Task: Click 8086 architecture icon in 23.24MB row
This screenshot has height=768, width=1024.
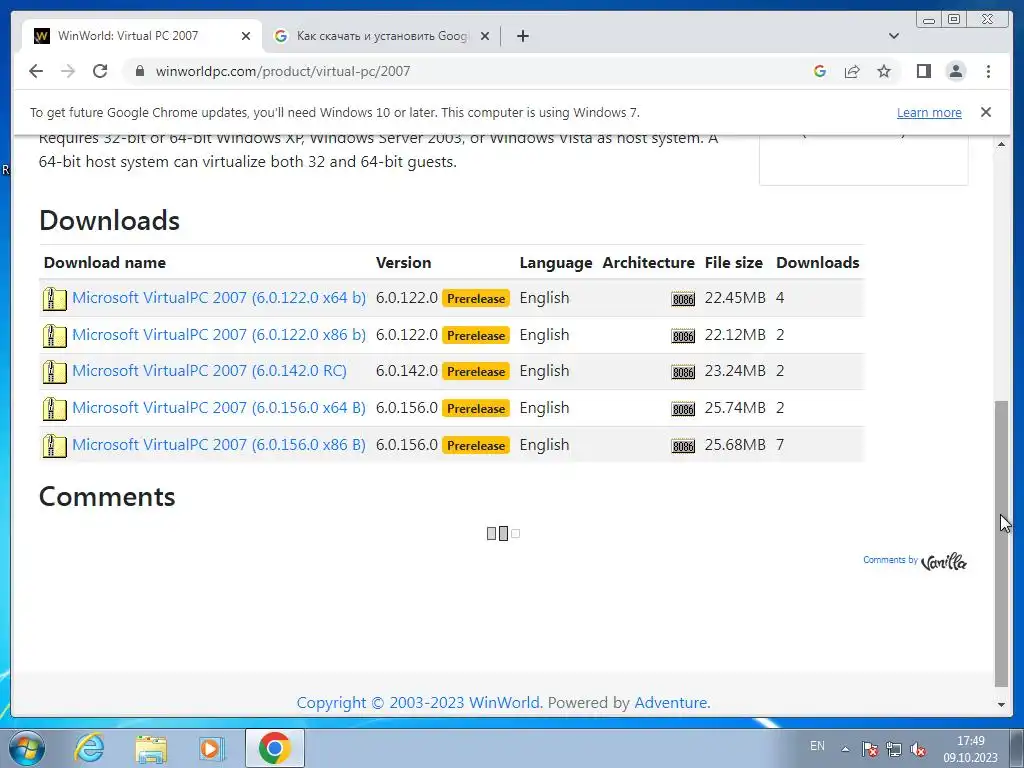Action: pyautogui.click(x=683, y=372)
